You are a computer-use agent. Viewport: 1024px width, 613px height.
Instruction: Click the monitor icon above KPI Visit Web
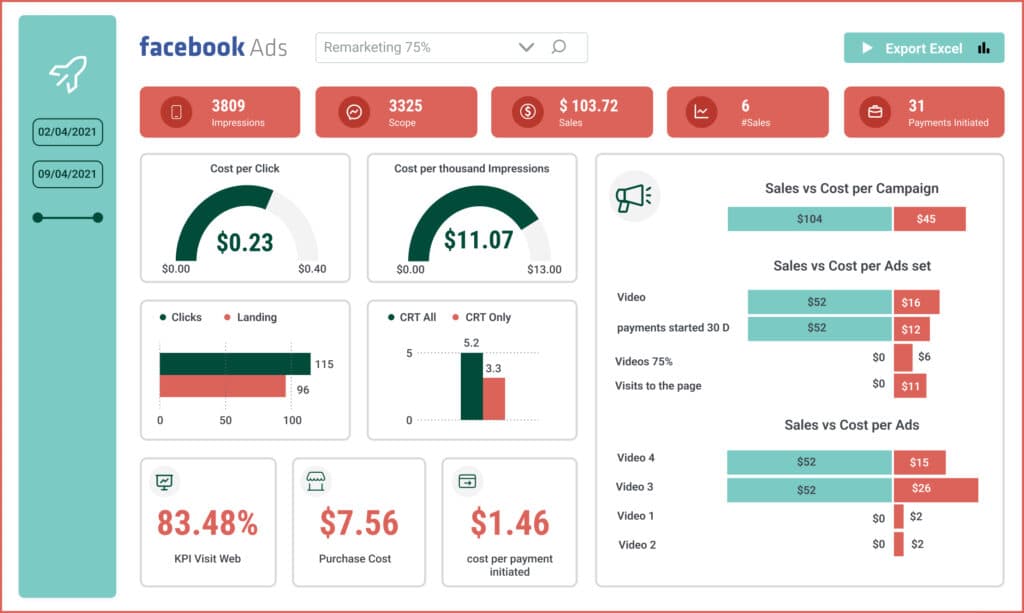165,482
